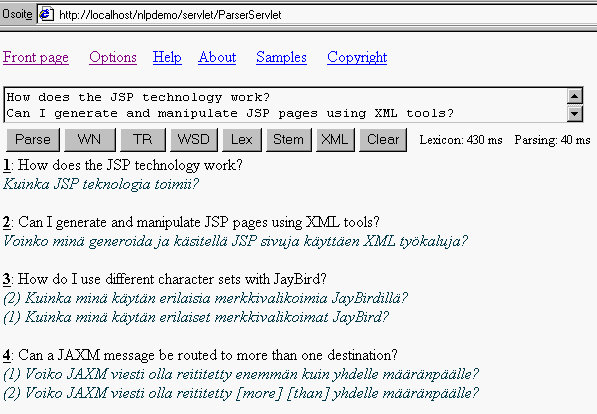Click the Parse button
Screen dimensions: 597x414
point(33,140)
